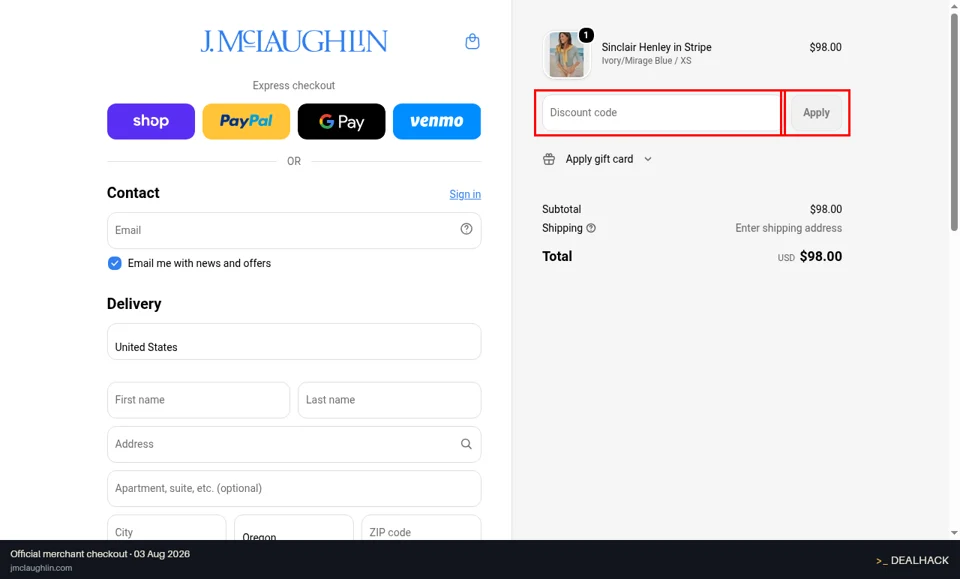This screenshot has width=960, height=579.
Task: Focus the First name field
Action: pos(198,400)
